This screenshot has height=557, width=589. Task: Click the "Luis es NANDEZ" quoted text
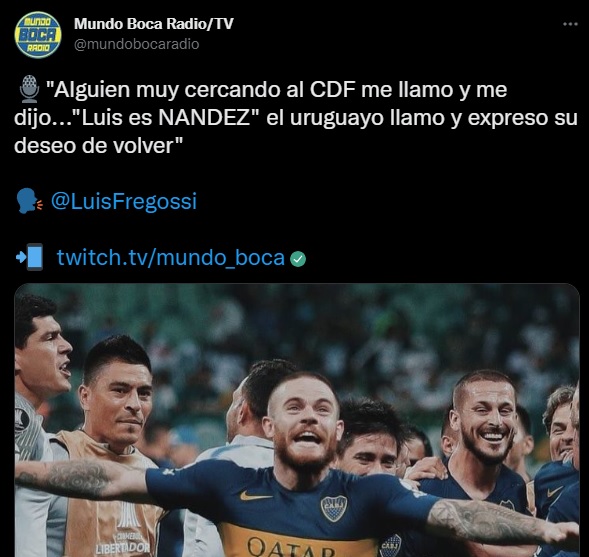pyautogui.click(x=165, y=118)
